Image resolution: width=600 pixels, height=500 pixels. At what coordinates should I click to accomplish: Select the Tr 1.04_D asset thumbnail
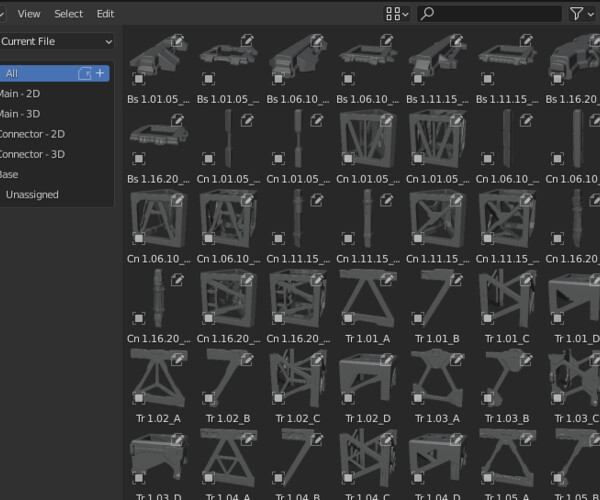point(437,458)
